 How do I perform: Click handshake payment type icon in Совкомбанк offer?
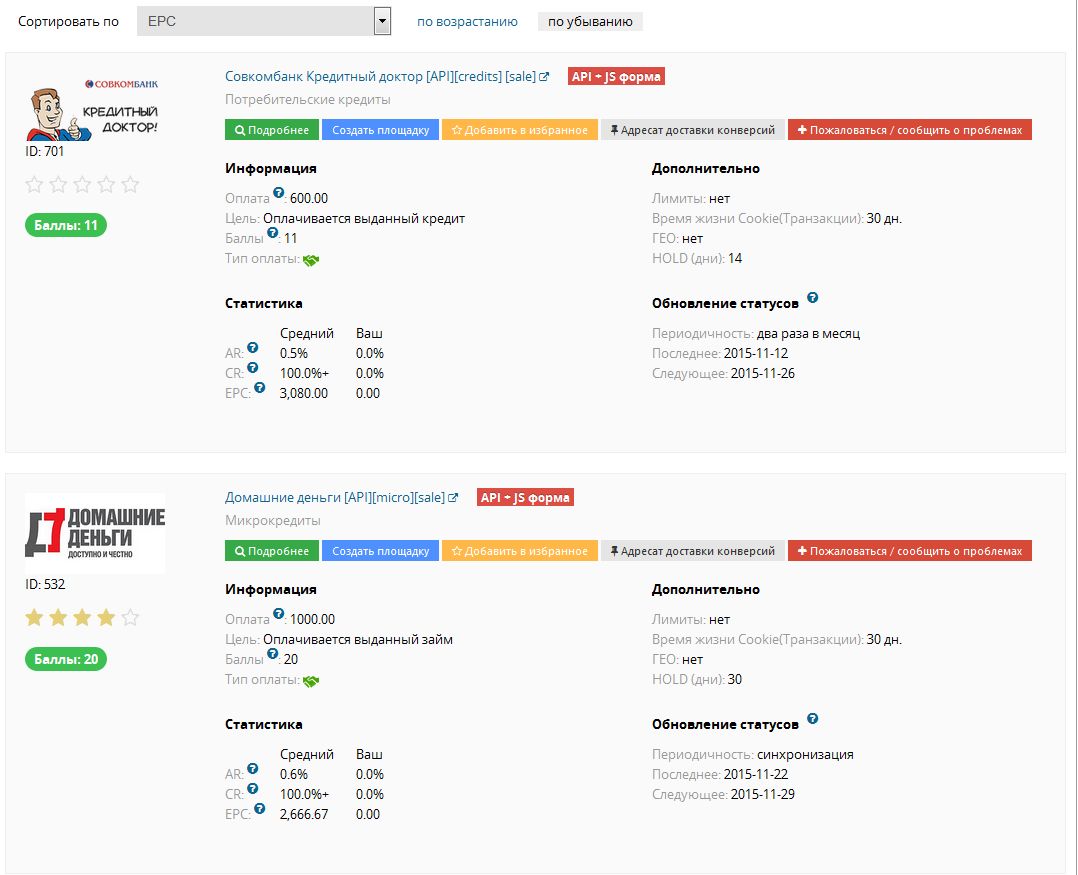(x=311, y=260)
